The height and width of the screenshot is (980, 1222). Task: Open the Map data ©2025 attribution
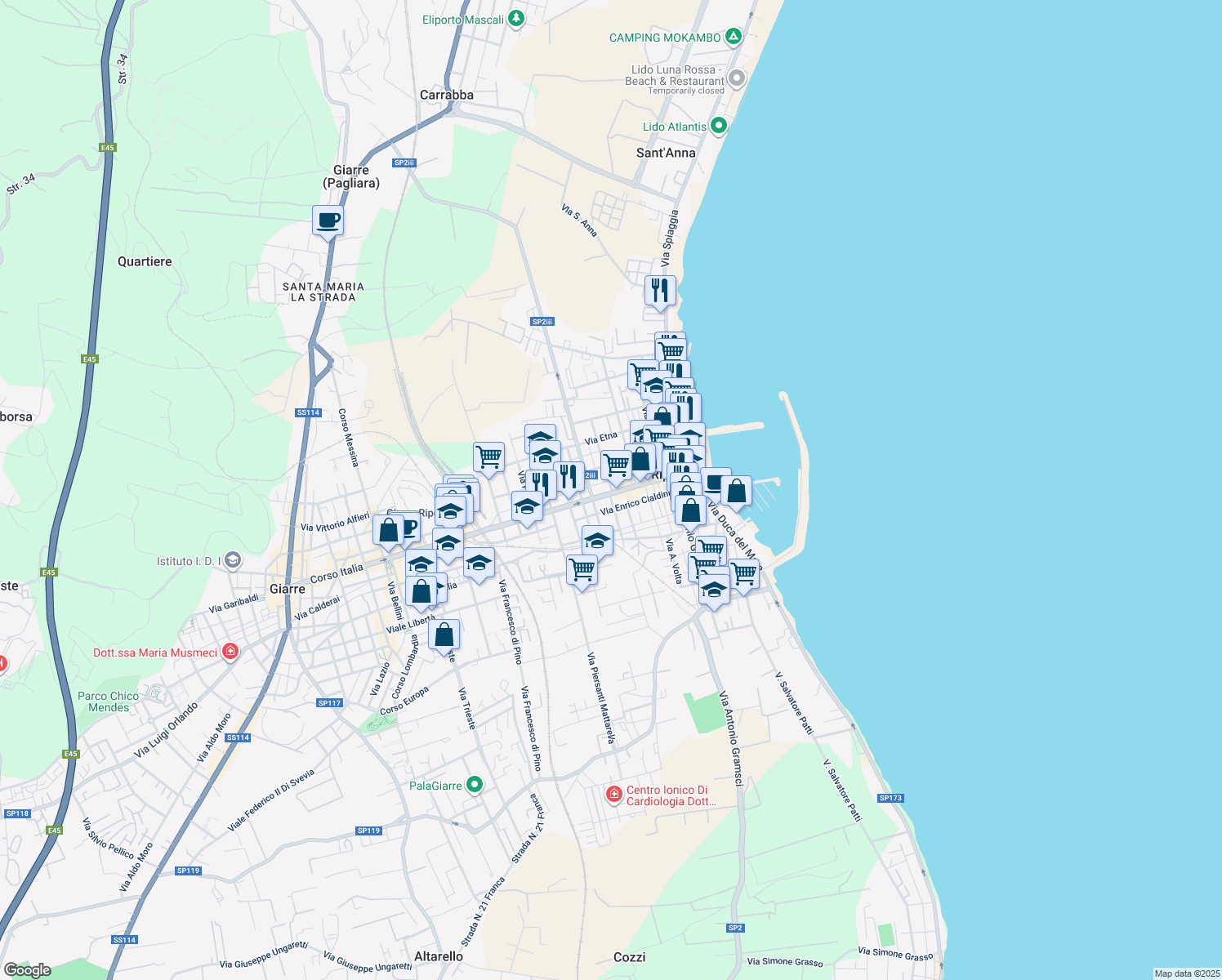pyautogui.click(x=1185, y=973)
